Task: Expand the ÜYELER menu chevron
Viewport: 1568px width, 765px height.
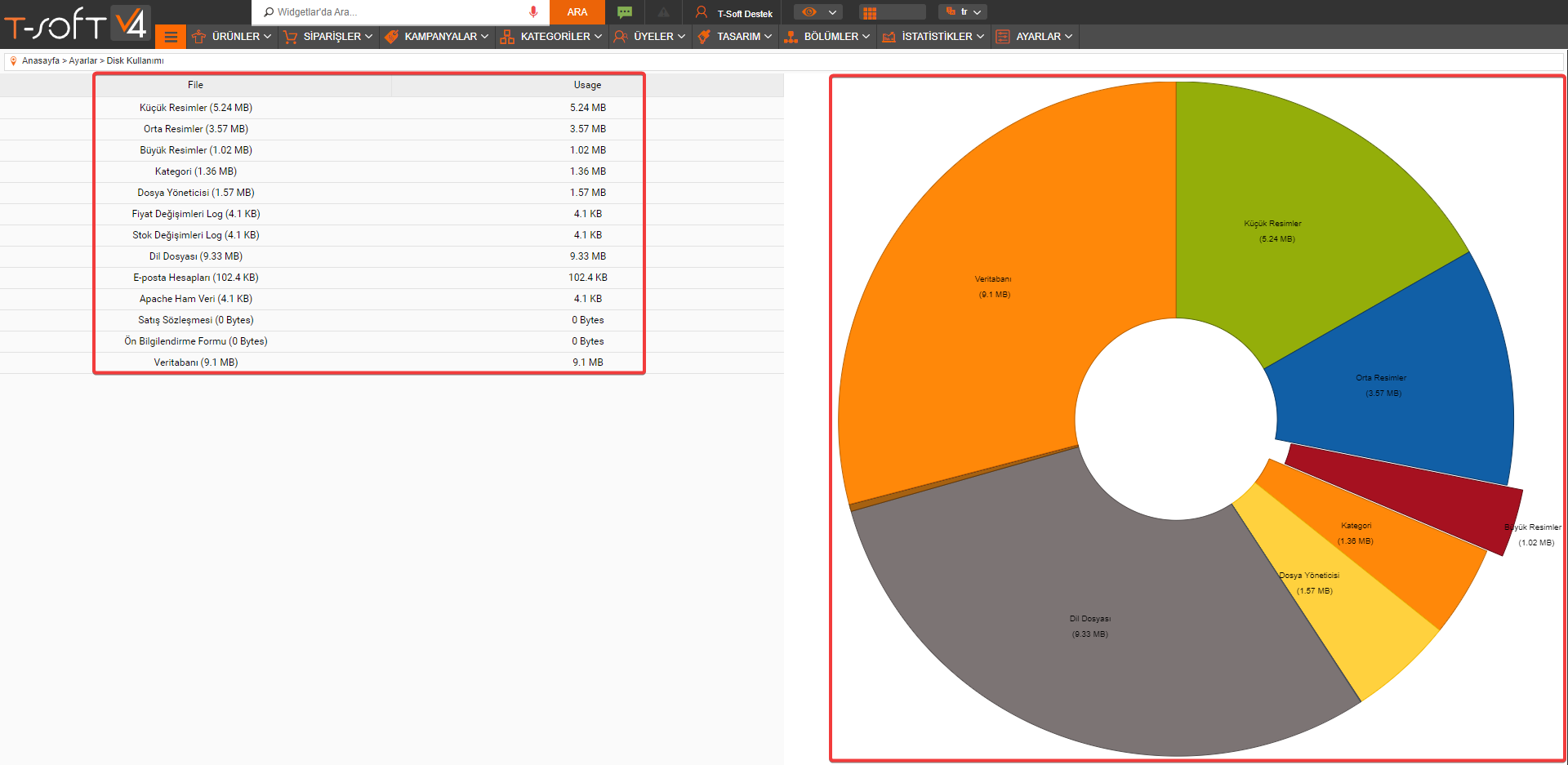Action: 682,37
